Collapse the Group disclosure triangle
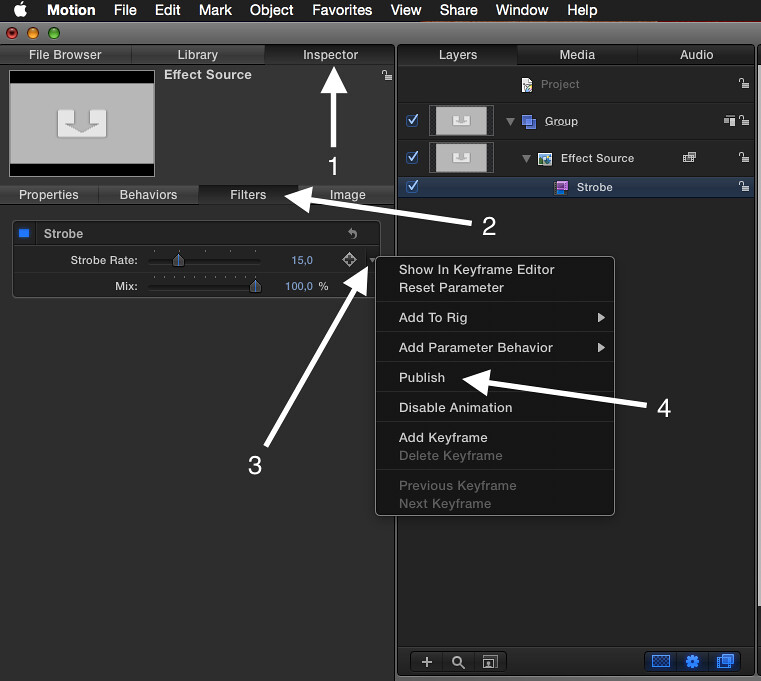Image resolution: width=761 pixels, height=681 pixels. coord(510,121)
